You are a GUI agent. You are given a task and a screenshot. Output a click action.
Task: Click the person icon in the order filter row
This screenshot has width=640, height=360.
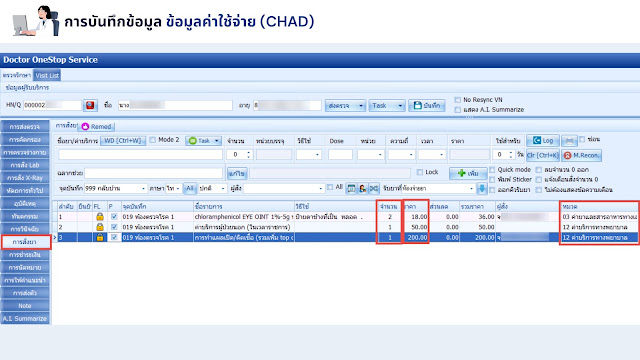[x=362, y=188]
